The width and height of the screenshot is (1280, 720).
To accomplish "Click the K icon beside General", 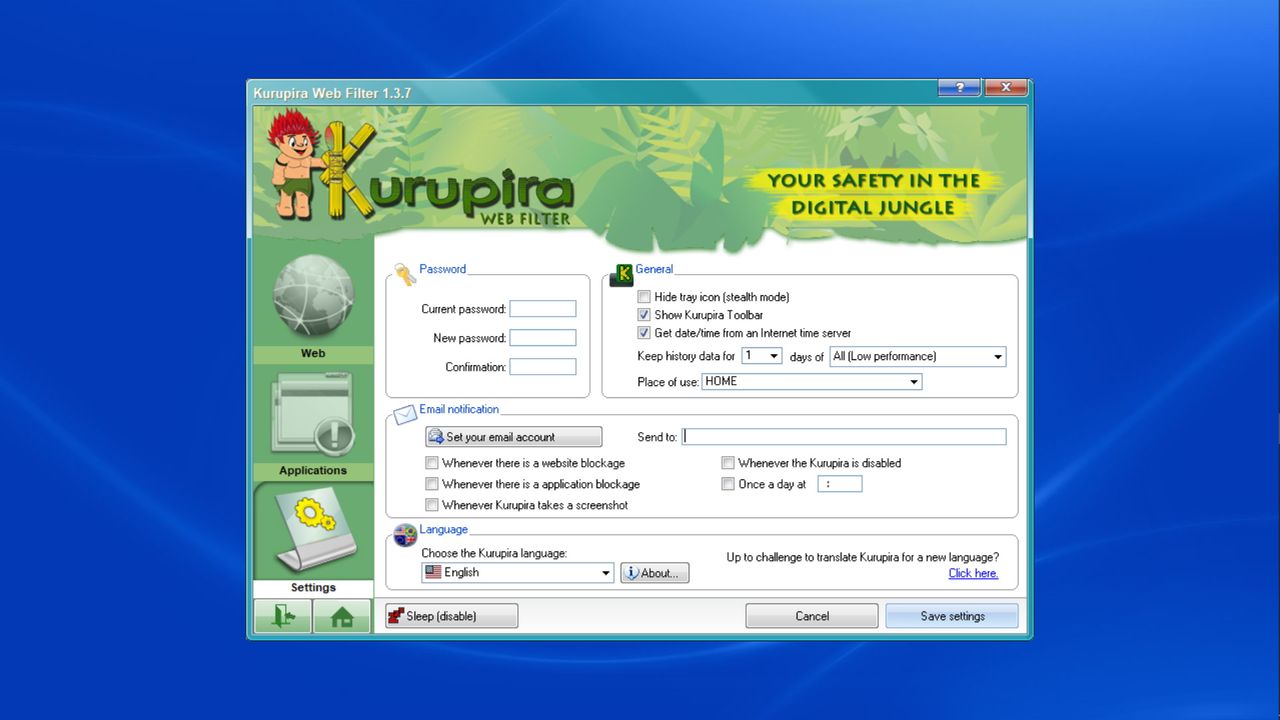I will (x=622, y=274).
